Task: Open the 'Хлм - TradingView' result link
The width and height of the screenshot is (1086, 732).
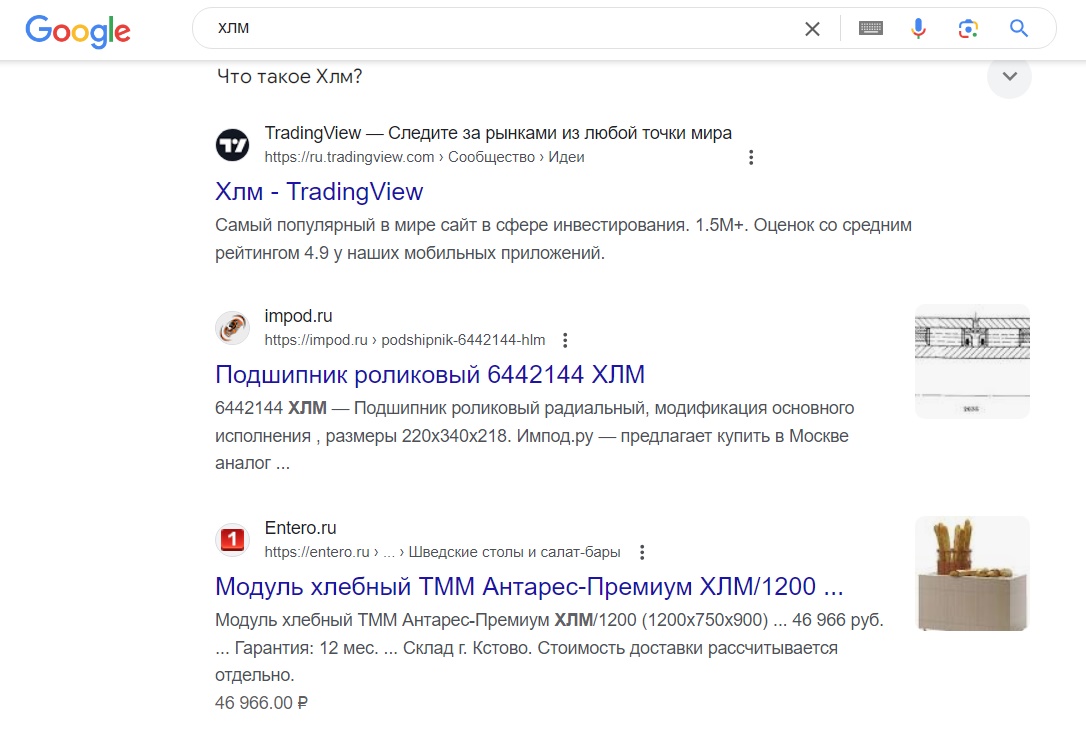Action: [319, 192]
